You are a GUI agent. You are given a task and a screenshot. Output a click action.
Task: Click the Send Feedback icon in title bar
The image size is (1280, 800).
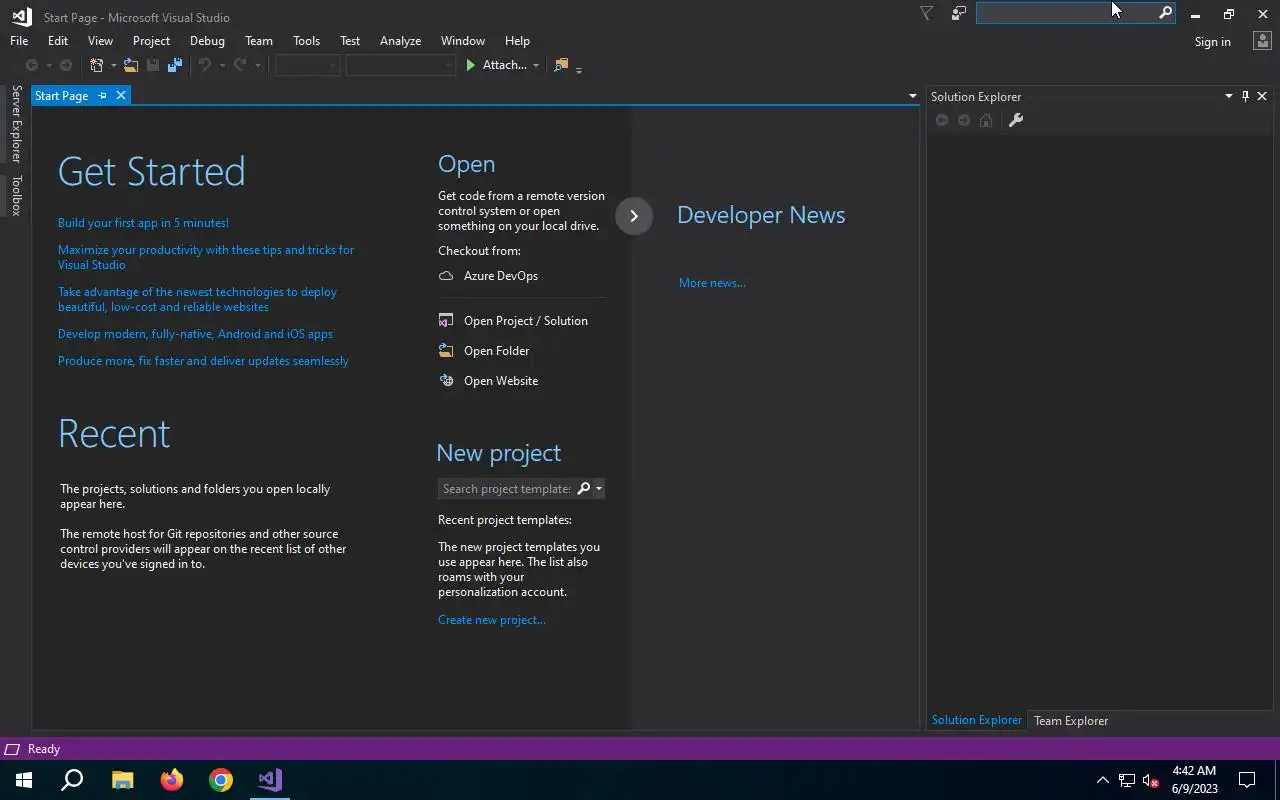pyautogui.click(x=958, y=13)
